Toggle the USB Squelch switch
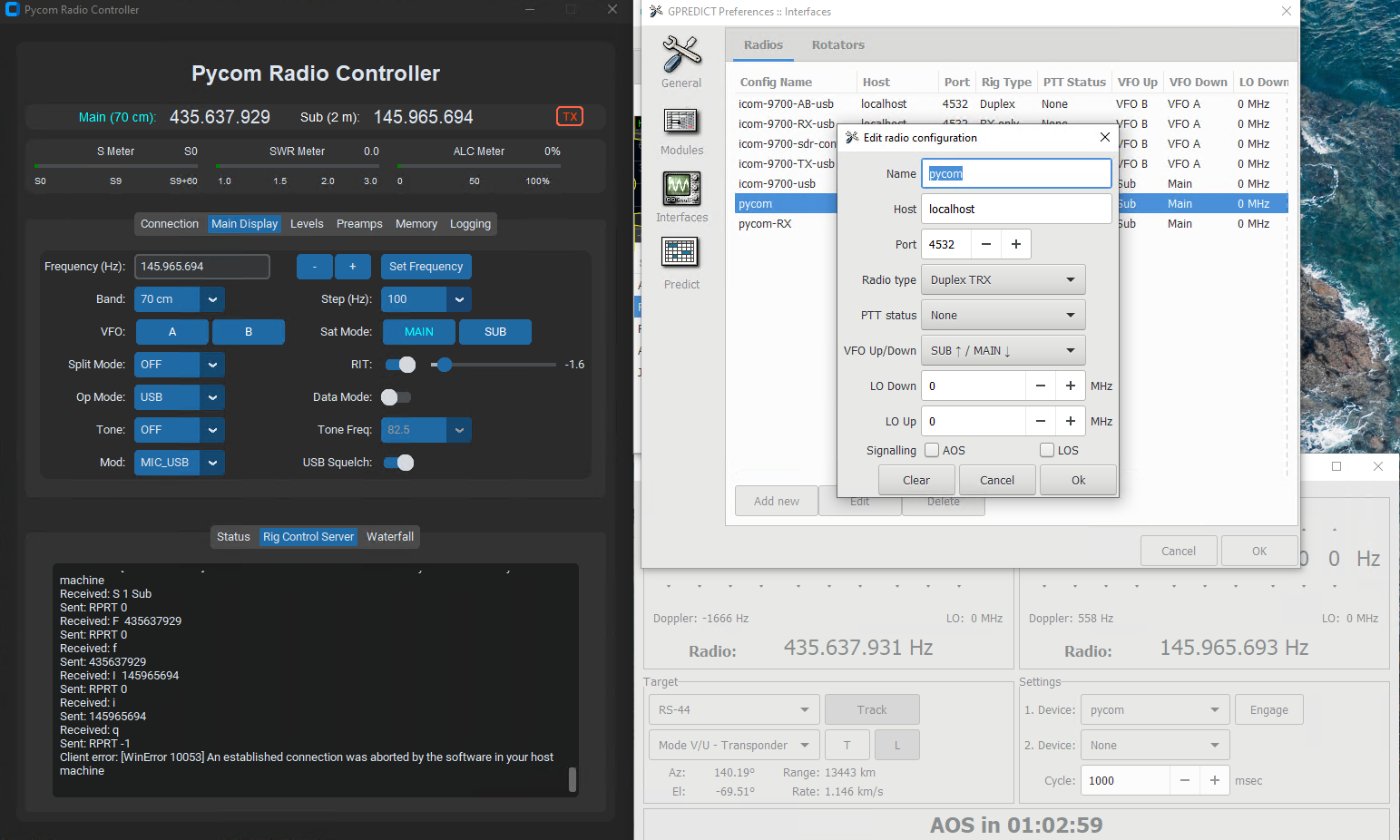The width and height of the screenshot is (1400, 840). point(399,462)
